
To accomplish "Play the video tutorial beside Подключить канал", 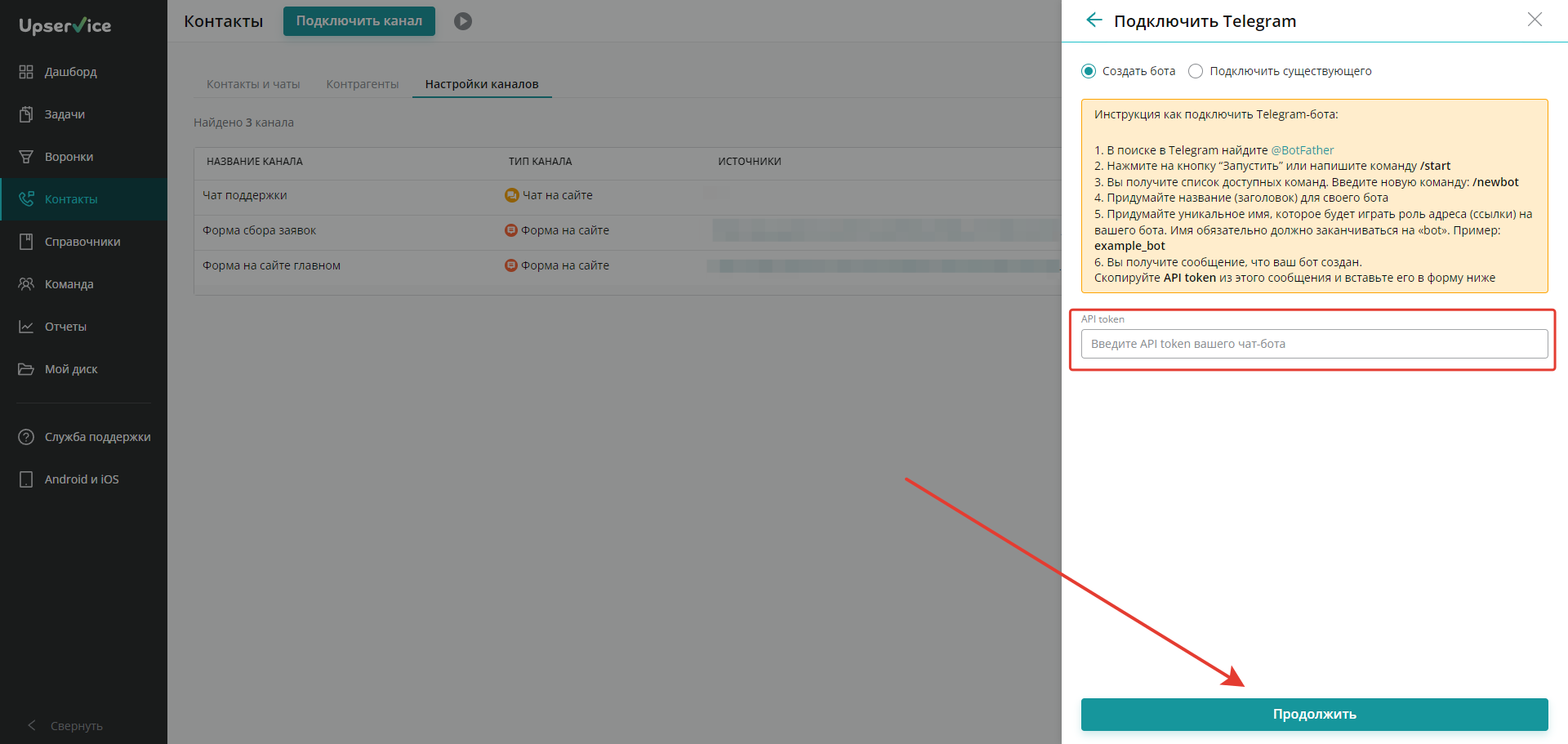I will point(463,21).
